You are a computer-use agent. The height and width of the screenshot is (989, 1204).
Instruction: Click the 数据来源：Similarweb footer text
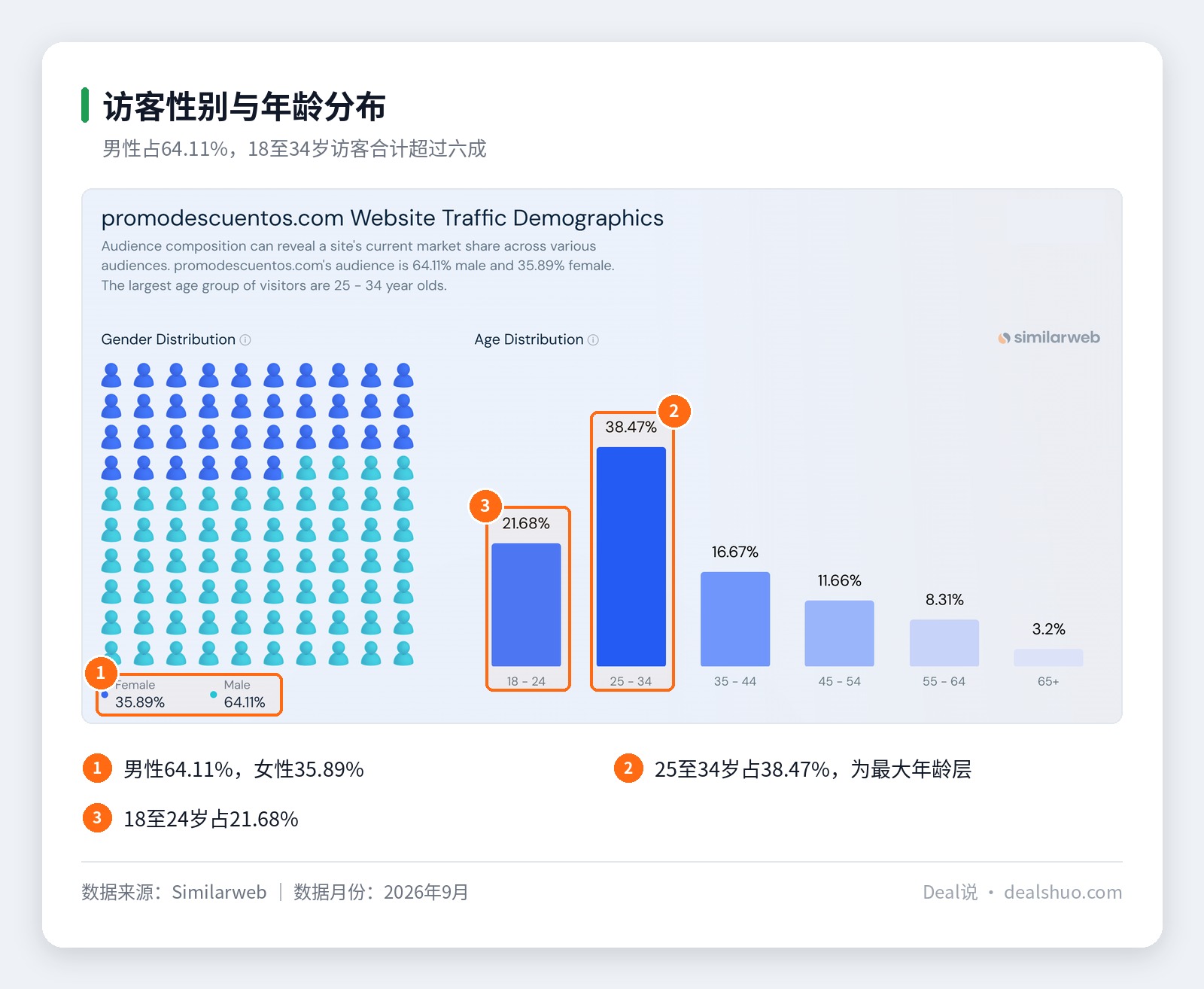pyautogui.click(x=174, y=892)
